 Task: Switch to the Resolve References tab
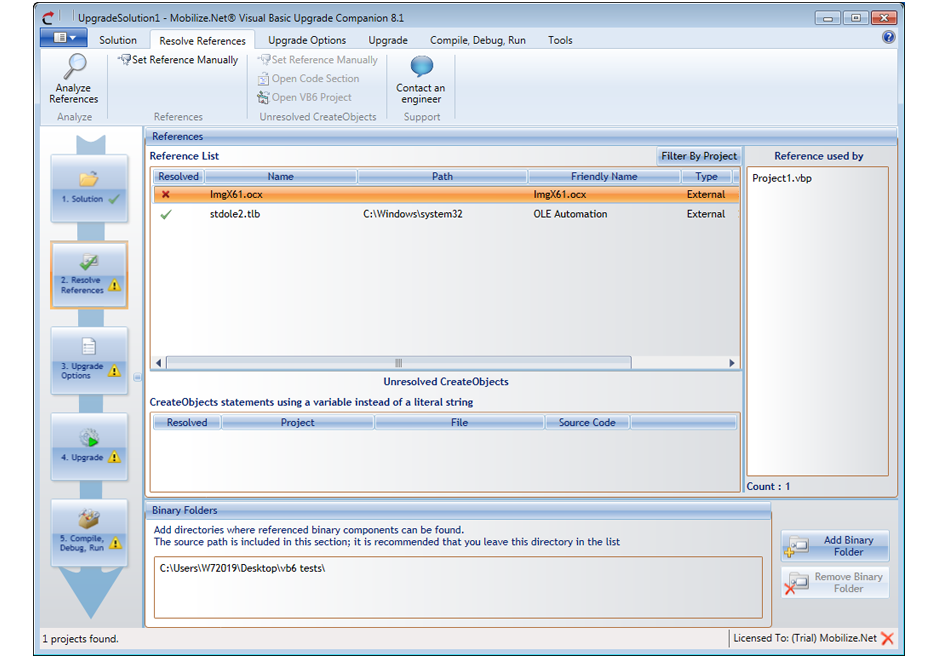(202, 41)
